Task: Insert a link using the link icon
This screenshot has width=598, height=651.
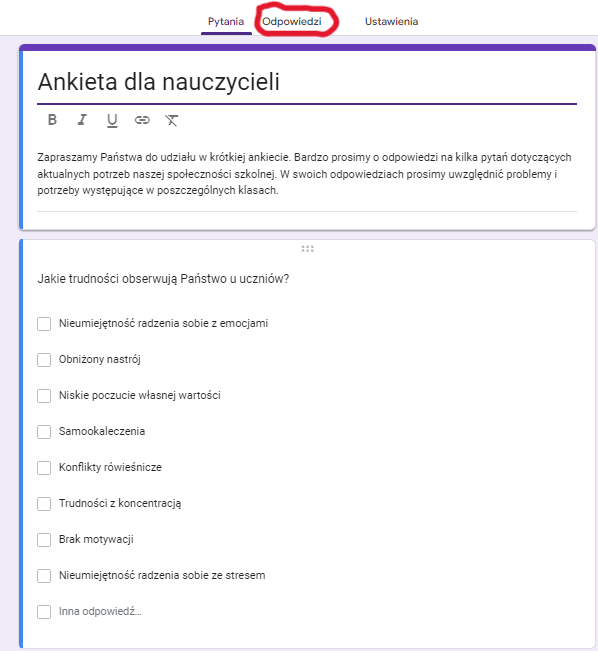Action: [x=142, y=120]
